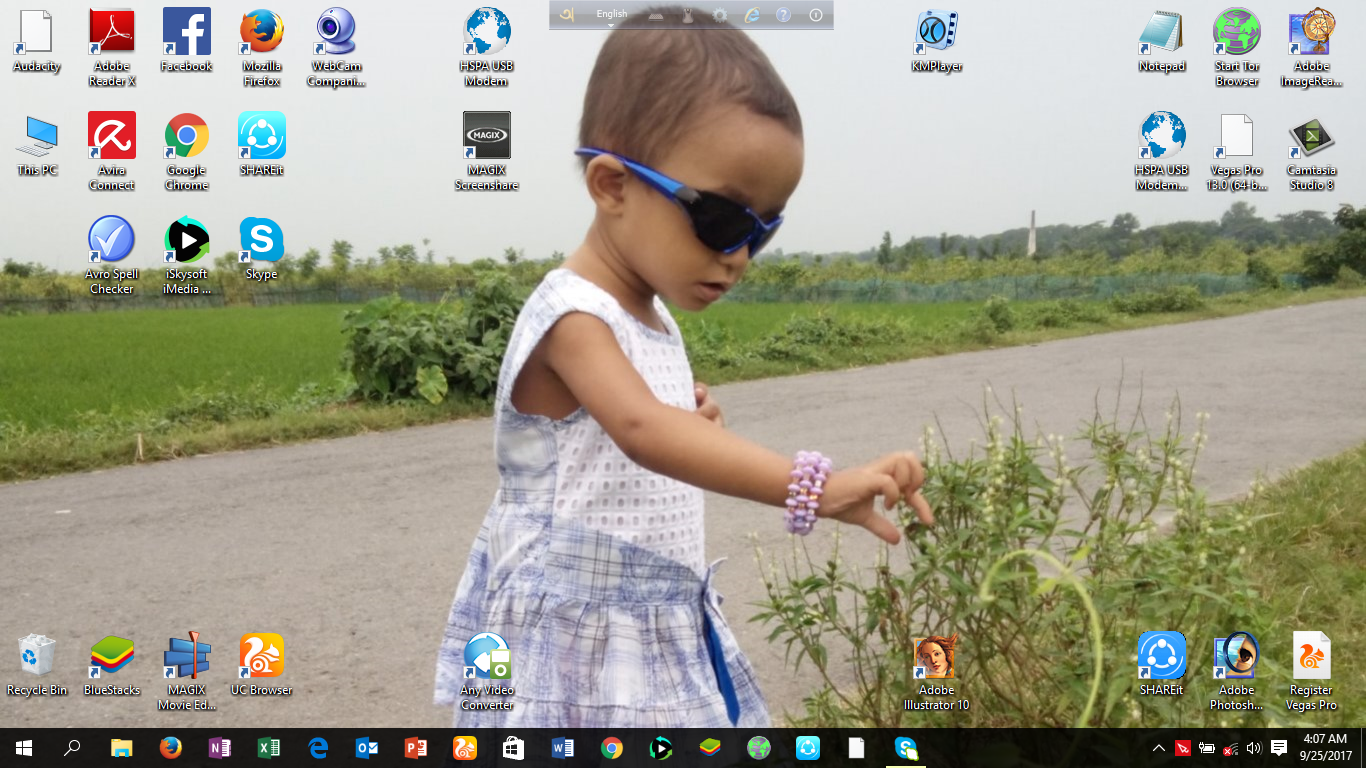Switch to Skype on the taskbar
The width and height of the screenshot is (1366, 768).
point(906,748)
